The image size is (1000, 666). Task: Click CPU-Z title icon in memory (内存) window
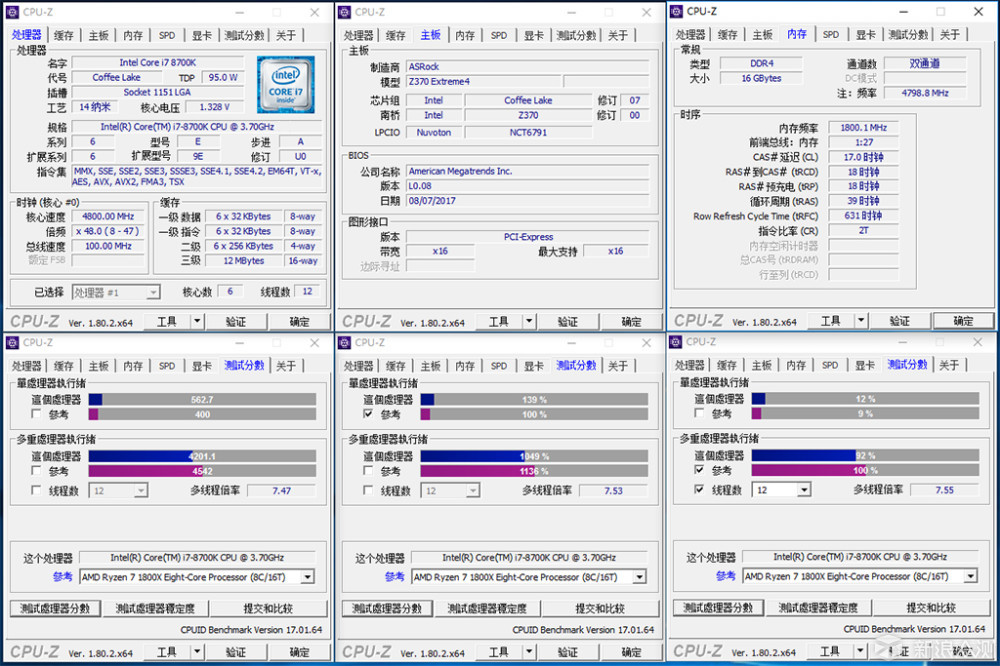[x=676, y=11]
